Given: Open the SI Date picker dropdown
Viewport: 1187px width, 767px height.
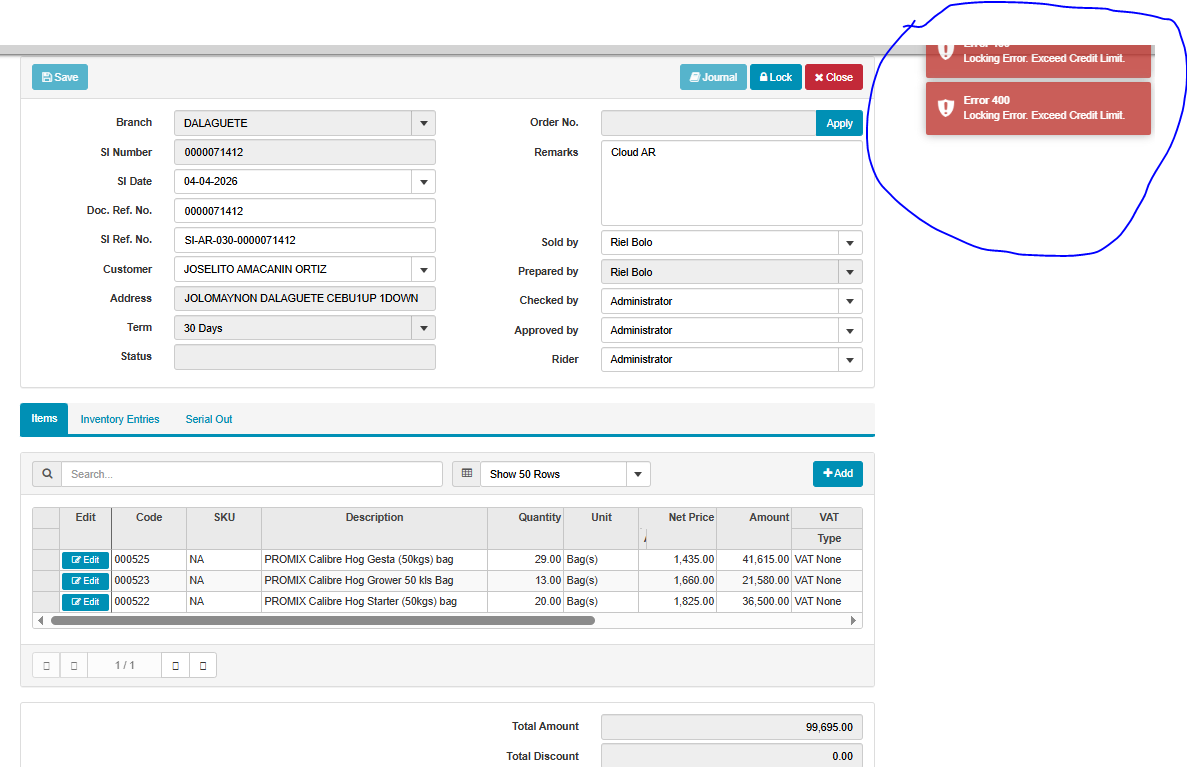Looking at the screenshot, I should [423, 182].
